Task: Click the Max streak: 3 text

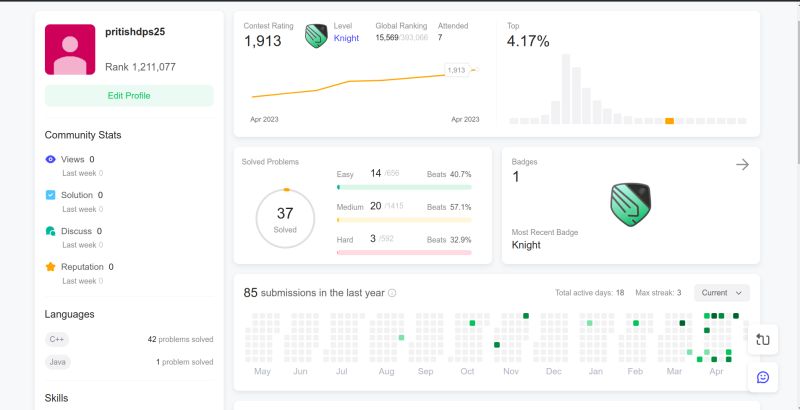Action: click(658, 293)
